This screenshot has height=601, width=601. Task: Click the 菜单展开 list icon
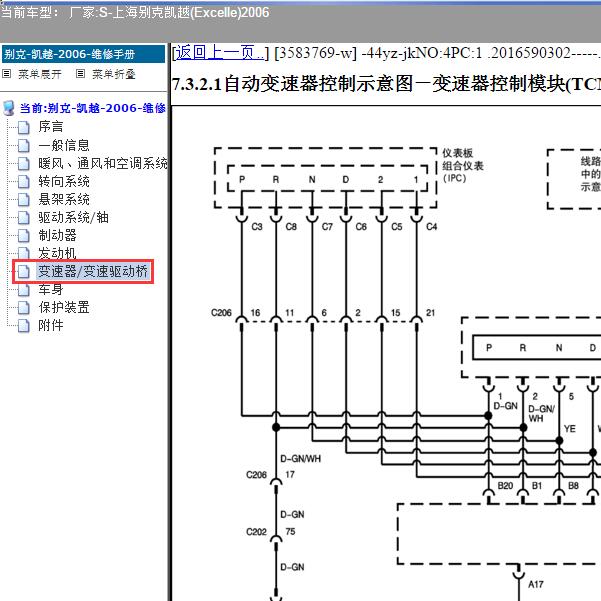(7, 74)
